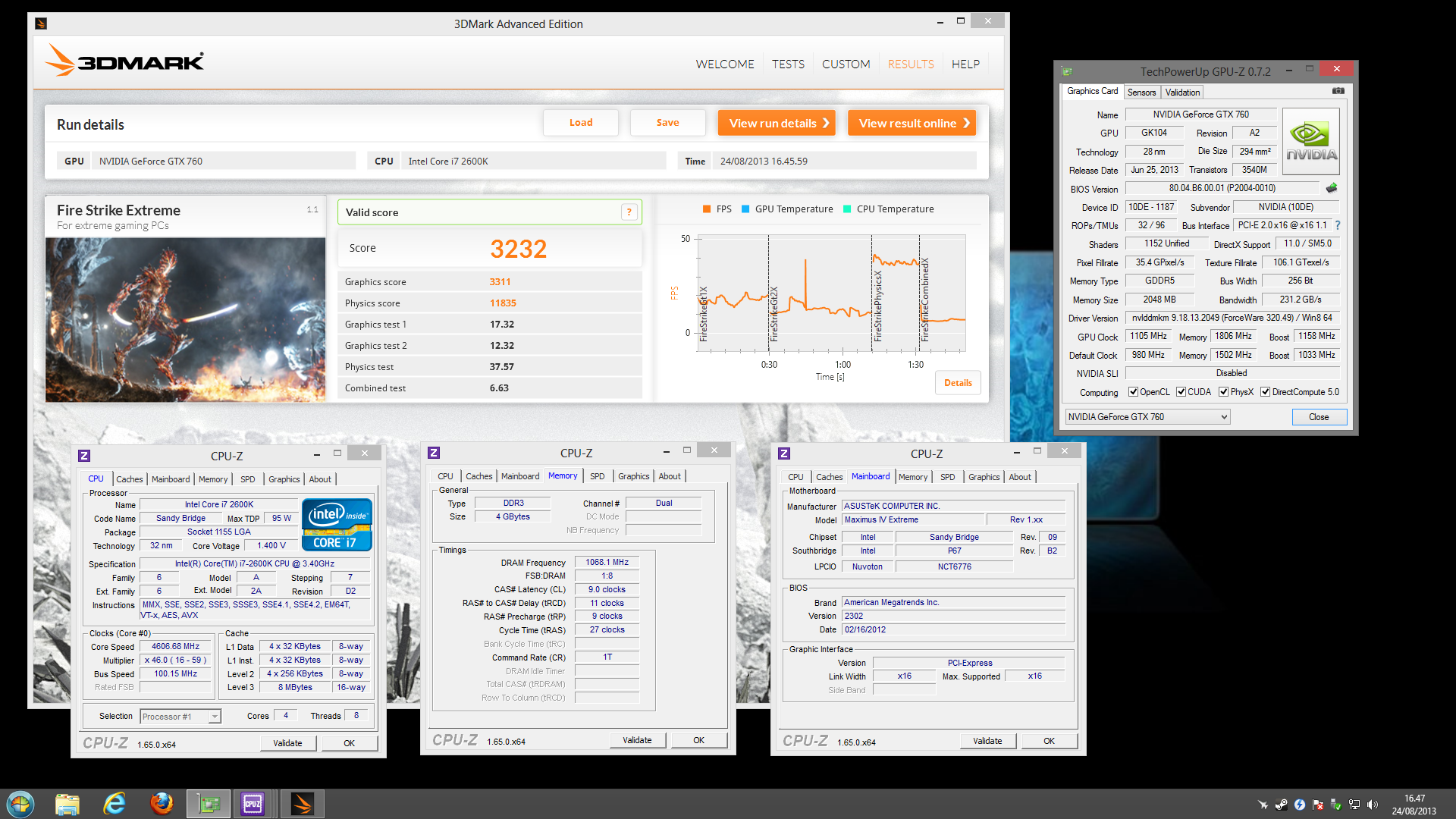Open About tab in the CPU-Z Mainboard window
The width and height of the screenshot is (1456, 819).
coord(1020,477)
